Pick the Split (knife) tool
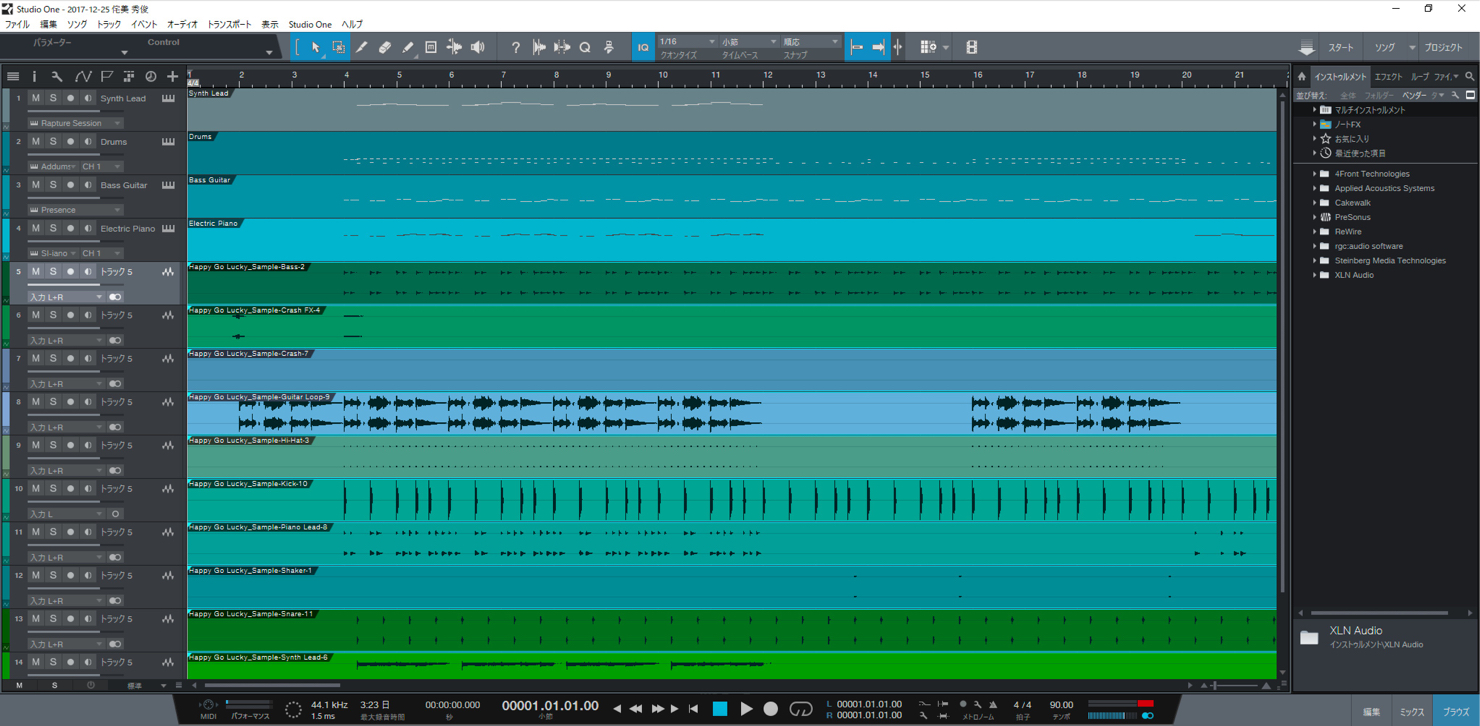Viewport: 1480px width, 726px height. pyautogui.click(x=362, y=47)
